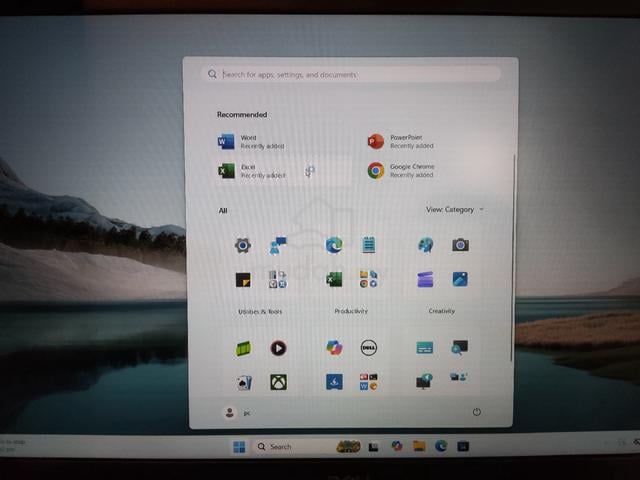Open the Dell app icon
Image resolution: width=640 pixels, height=480 pixels.
[369, 348]
